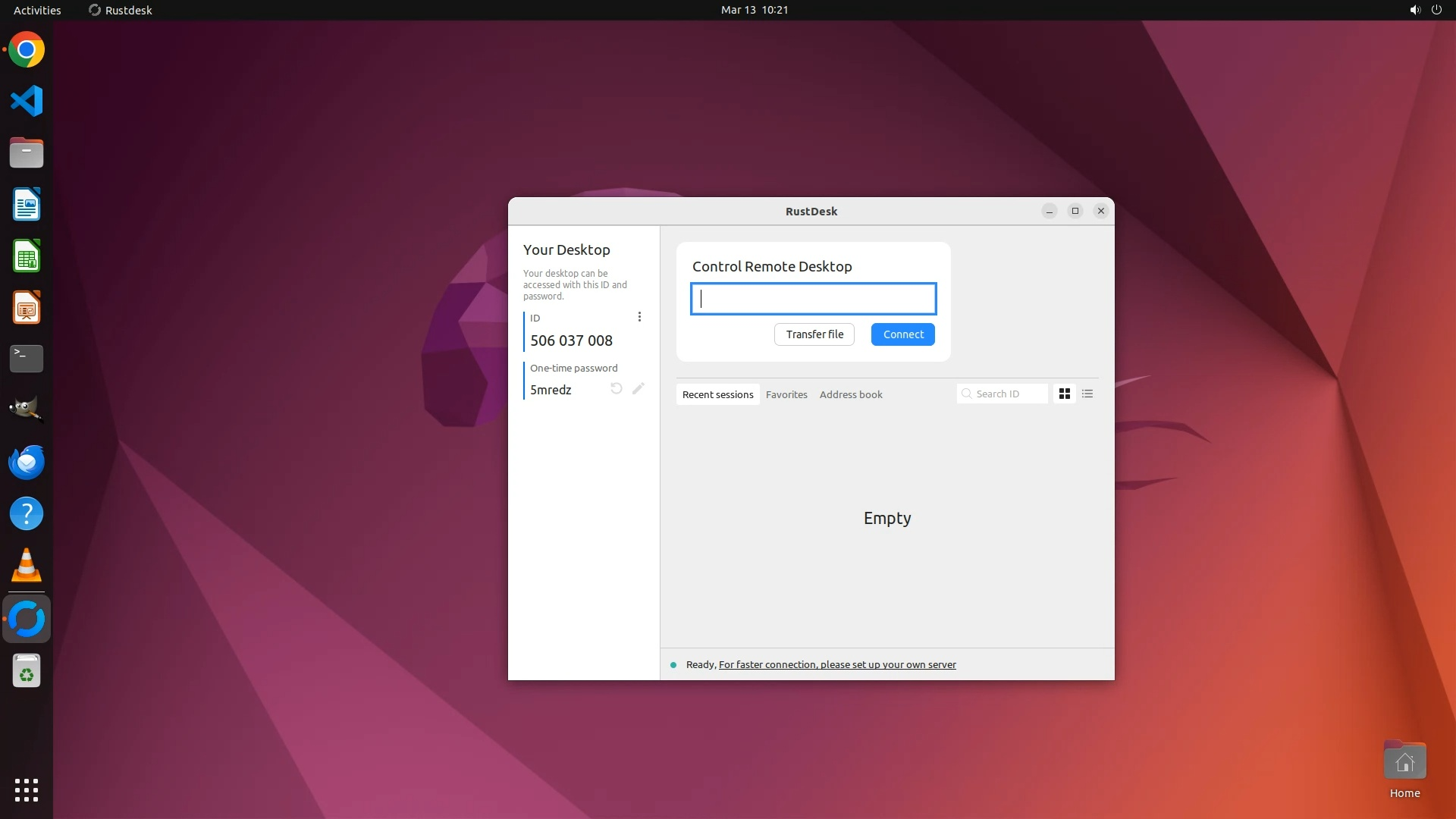Switch to grid view of sessions
The width and height of the screenshot is (1456, 819).
click(1065, 394)
